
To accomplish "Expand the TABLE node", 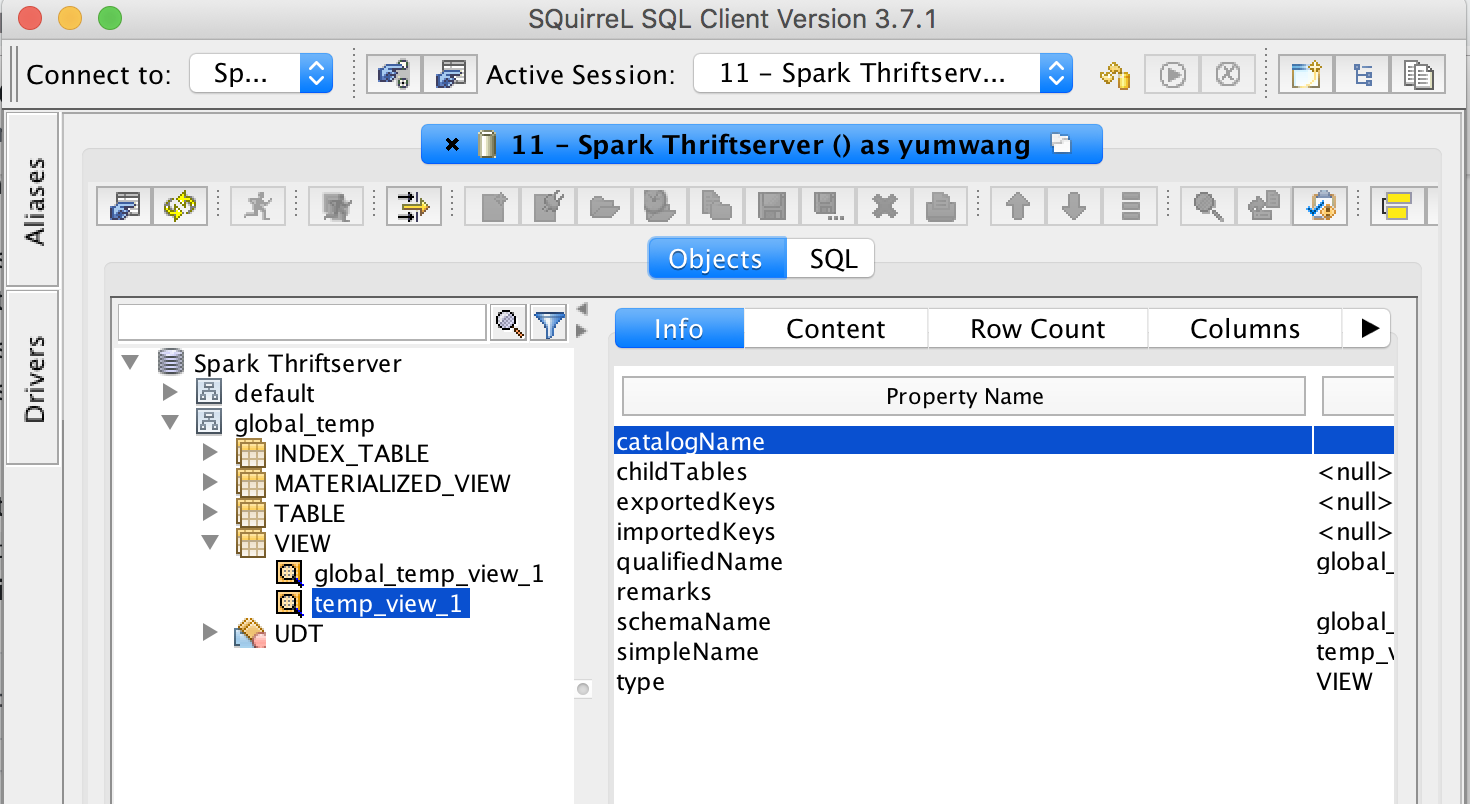I will (210, 512).
